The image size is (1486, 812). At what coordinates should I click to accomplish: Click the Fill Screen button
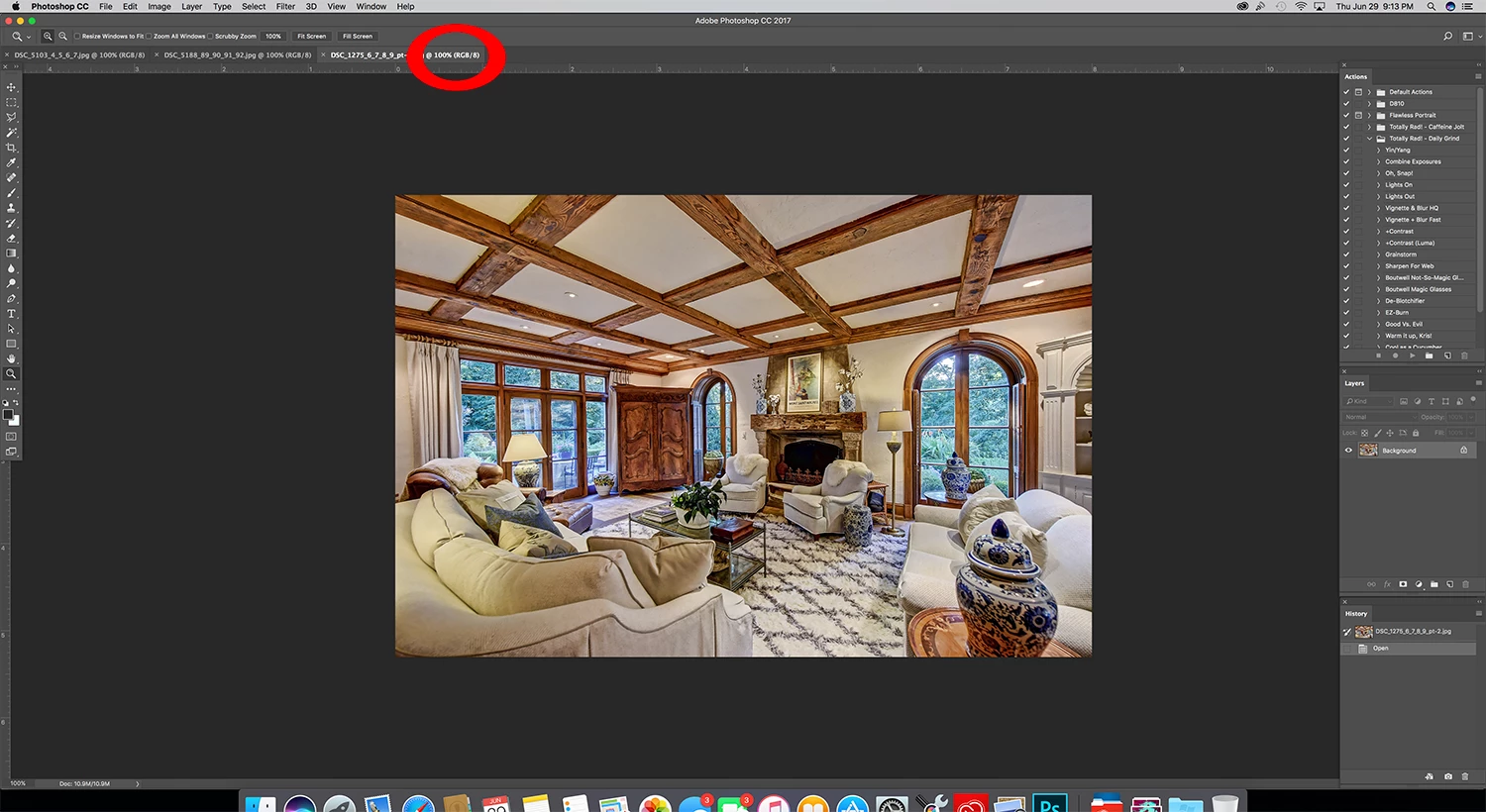click(x=358, y=36)
